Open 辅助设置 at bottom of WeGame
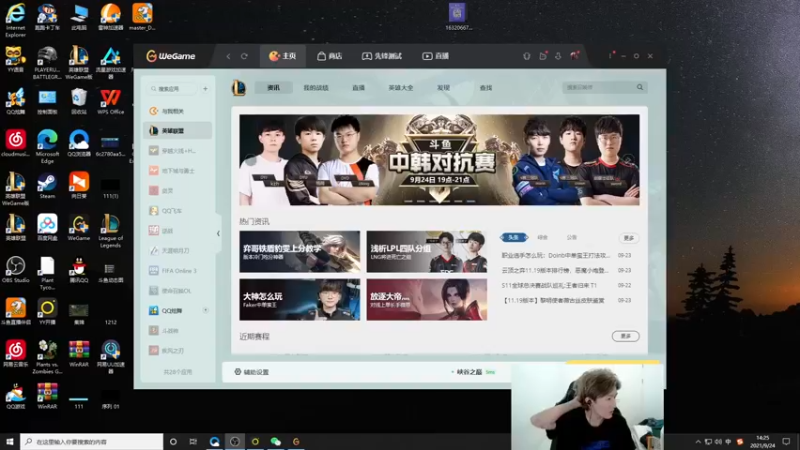800x450 pixels. (x=251, y=372)
